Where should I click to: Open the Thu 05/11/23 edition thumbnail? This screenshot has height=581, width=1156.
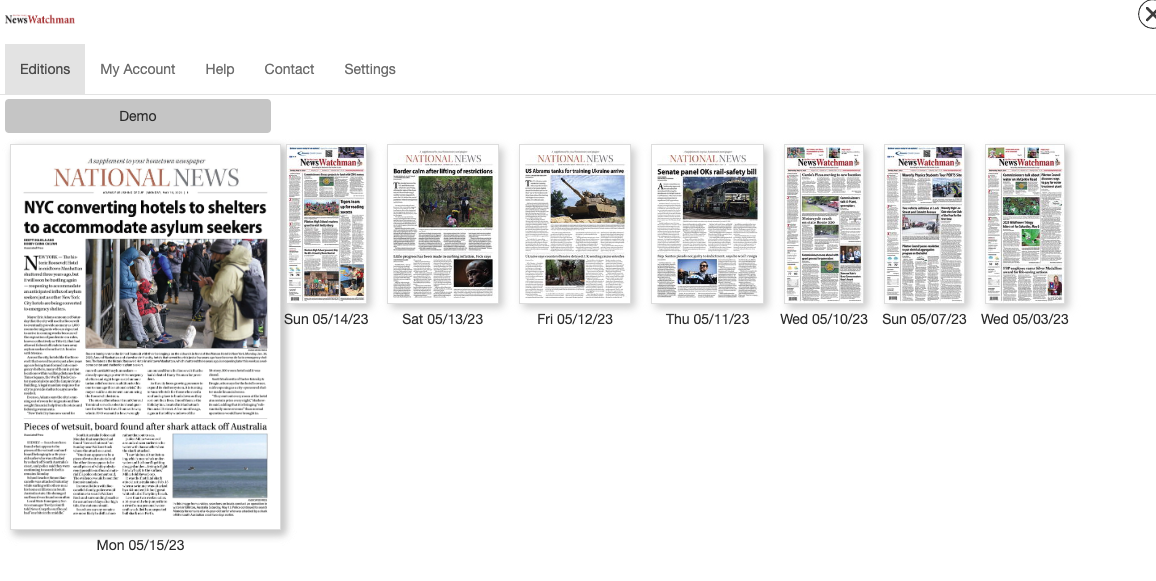click(707, 224)
